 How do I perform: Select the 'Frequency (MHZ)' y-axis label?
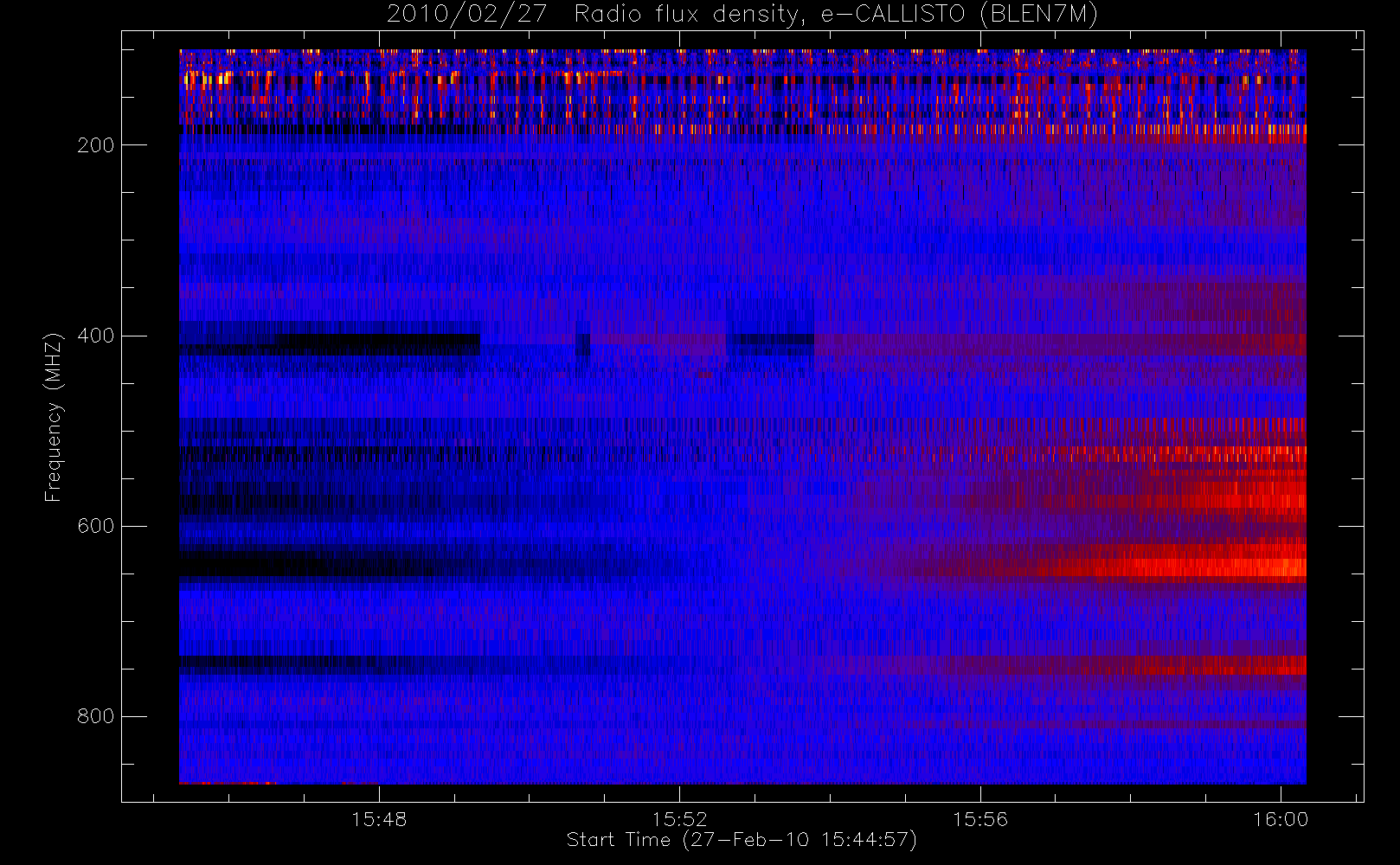(x=54, y=417)
